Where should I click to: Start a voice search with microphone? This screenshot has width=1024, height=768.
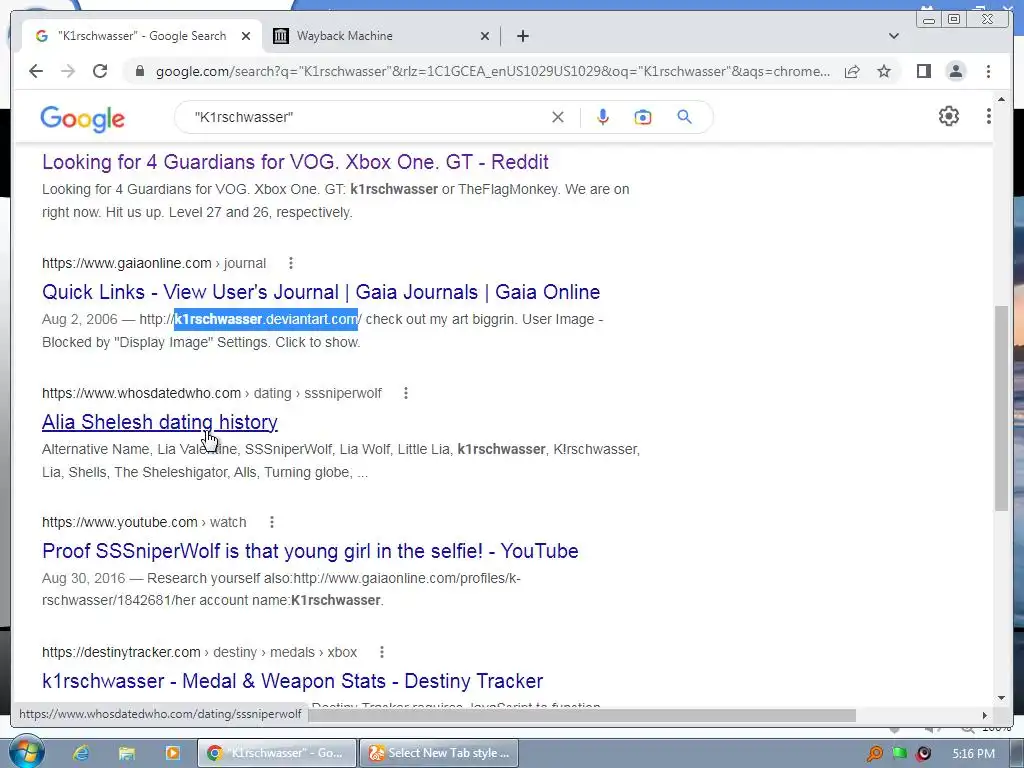coord(603,117)
